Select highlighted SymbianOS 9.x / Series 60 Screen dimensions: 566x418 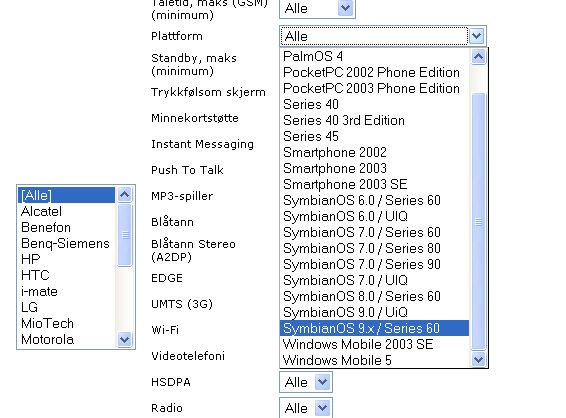click(375, 328)
